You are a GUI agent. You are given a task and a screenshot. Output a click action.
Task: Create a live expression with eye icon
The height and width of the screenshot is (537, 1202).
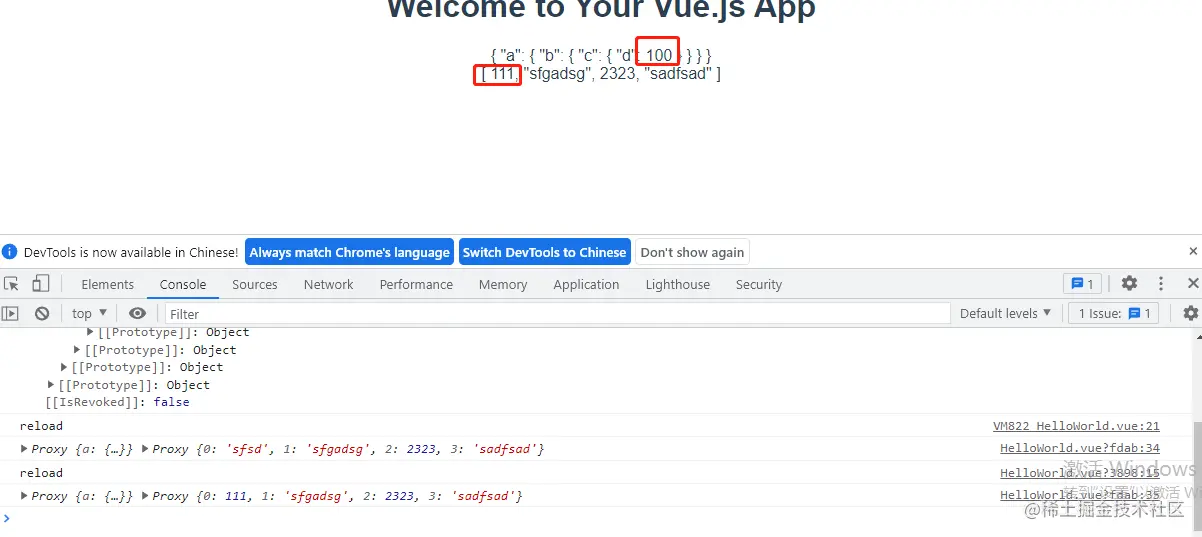[x=137, y=313]
